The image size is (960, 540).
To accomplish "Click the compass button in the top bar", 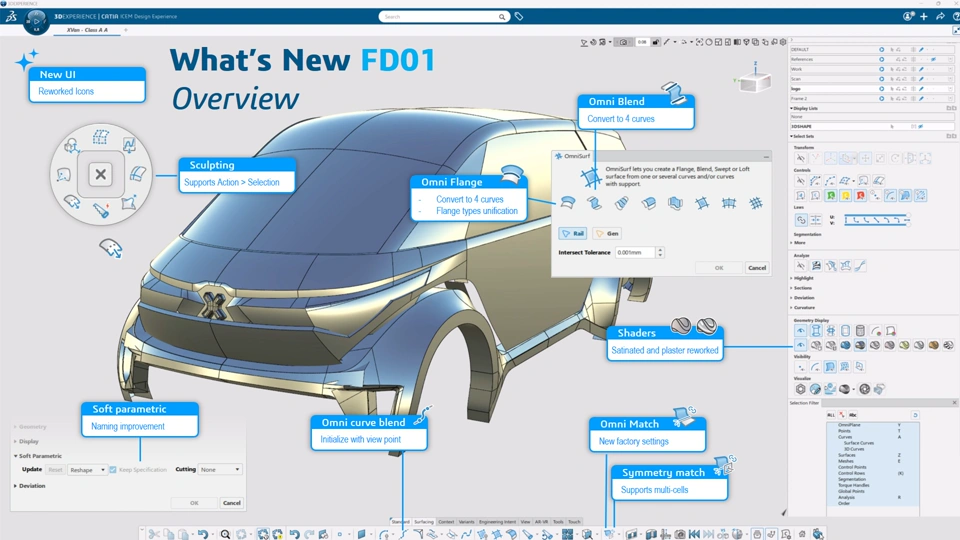I will 36,21.
